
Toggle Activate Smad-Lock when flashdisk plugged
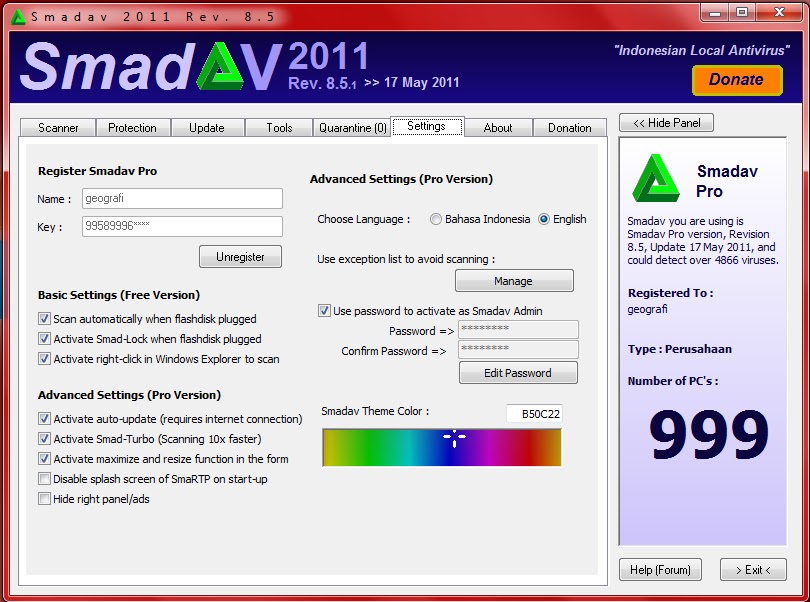pyautogui.click(x=44, y=339)
